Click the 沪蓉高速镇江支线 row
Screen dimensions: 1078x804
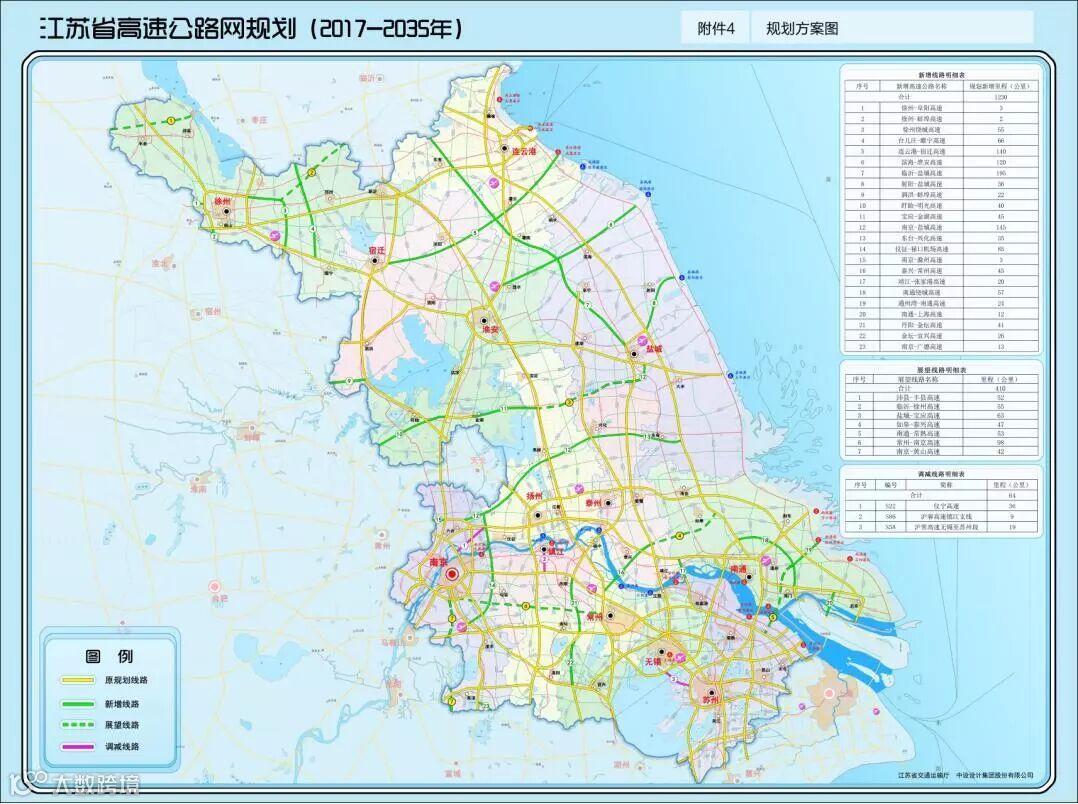coord(940,517)
